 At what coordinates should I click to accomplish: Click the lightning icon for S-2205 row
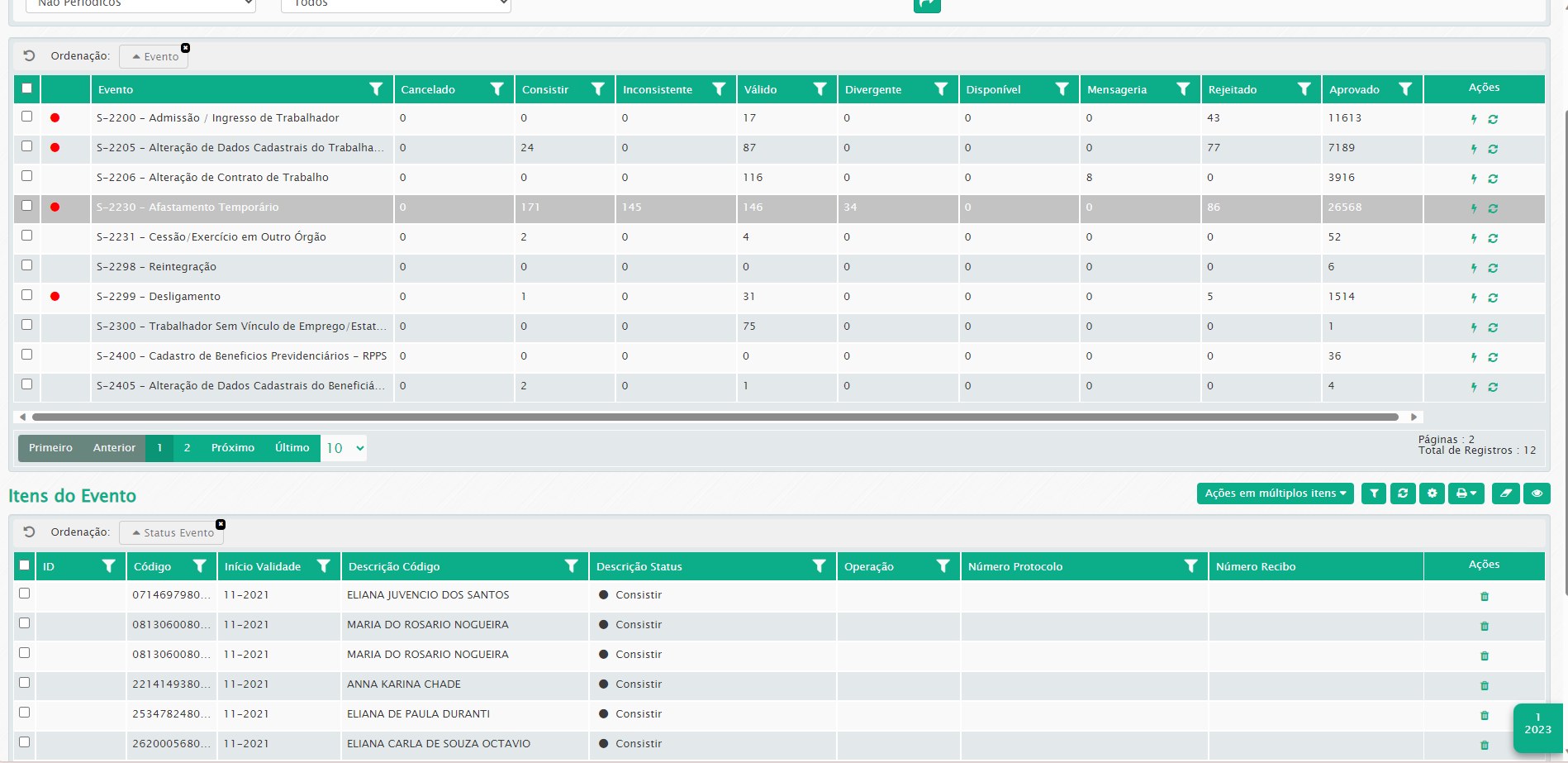coord(1474,149)
